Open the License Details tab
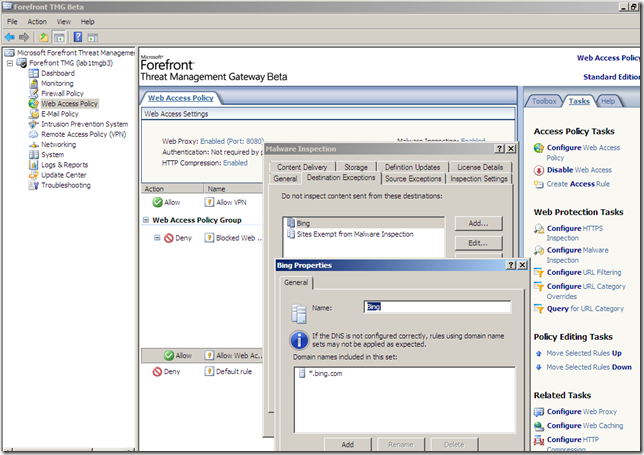 point(480,167)
